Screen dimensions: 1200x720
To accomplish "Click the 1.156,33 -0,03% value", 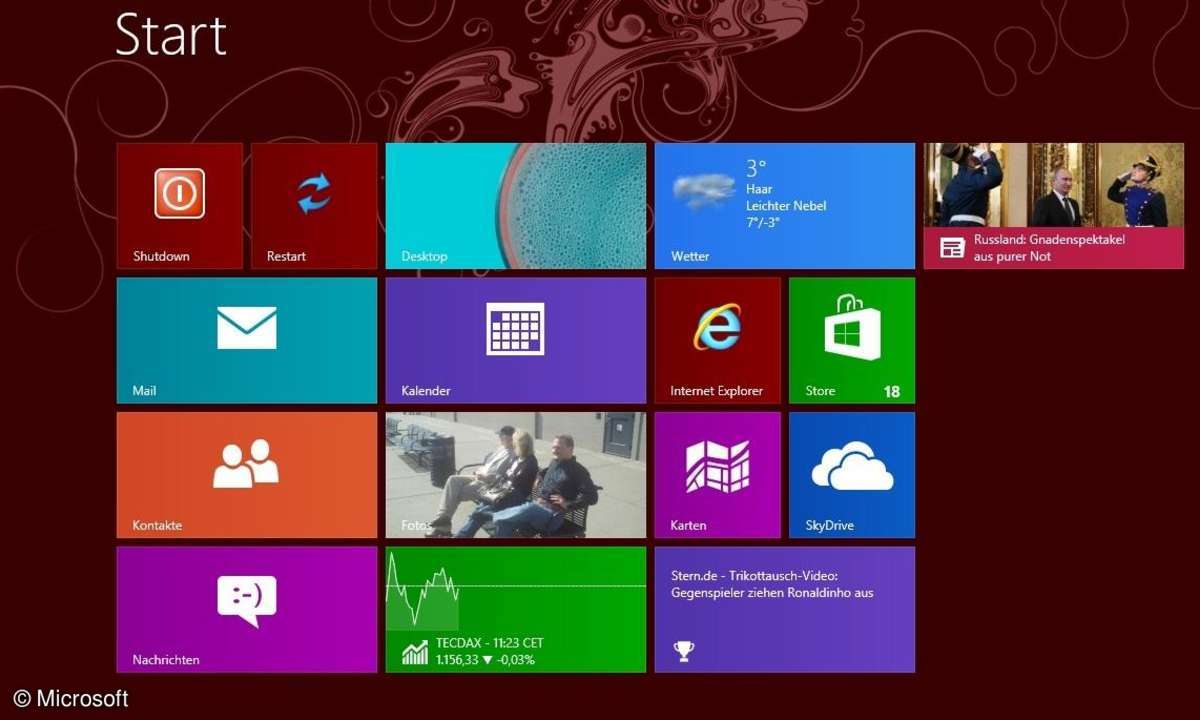I will pos(485,660).
